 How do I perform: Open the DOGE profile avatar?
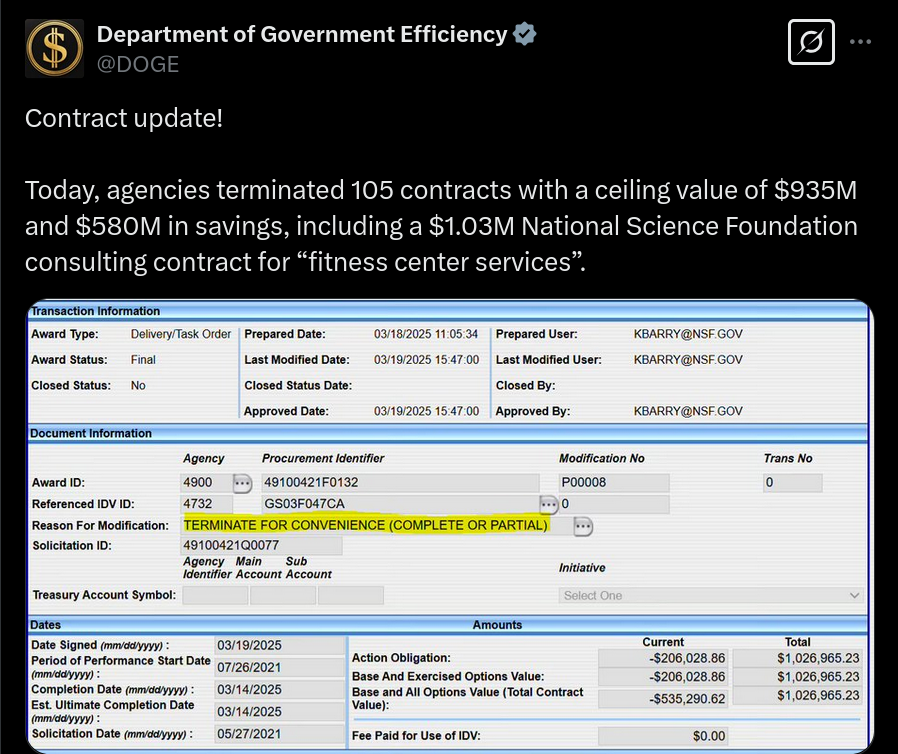[x=54, y=48]
